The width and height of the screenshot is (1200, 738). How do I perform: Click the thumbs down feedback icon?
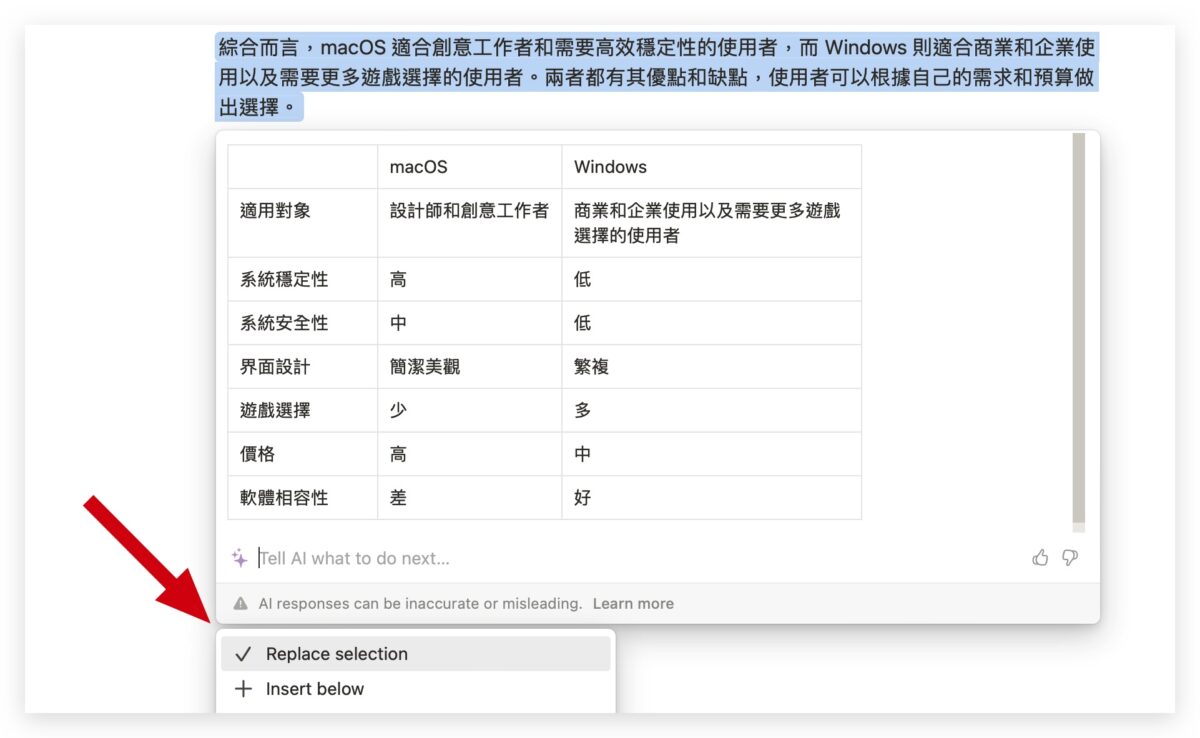click(x=1070, y=558)
